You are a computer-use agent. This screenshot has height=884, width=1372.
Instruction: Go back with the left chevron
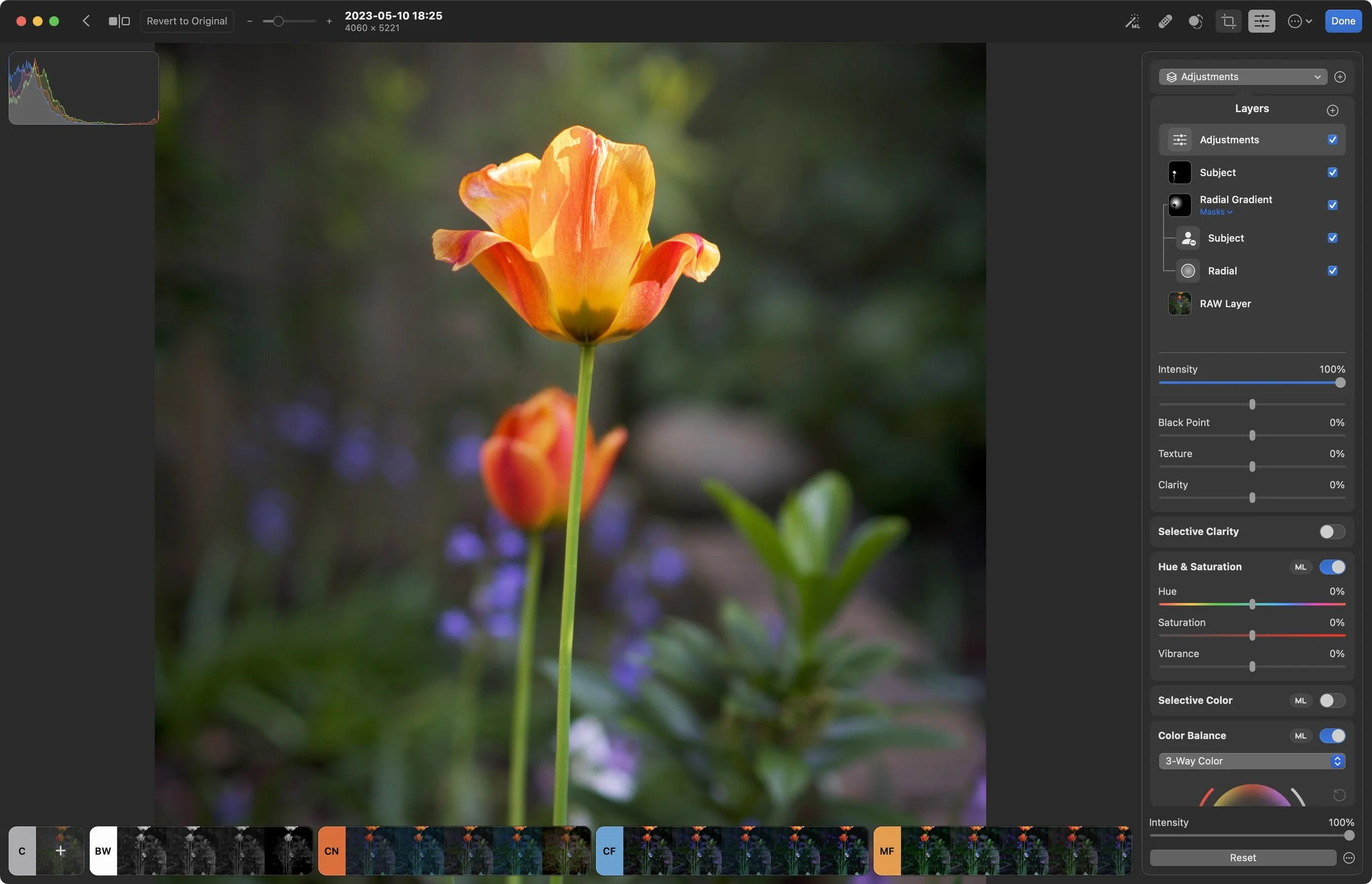[x=86, y=21]
